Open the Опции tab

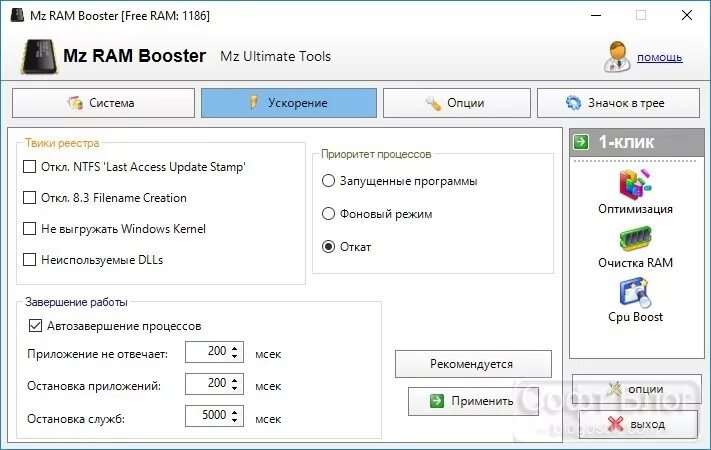point(457,103)
